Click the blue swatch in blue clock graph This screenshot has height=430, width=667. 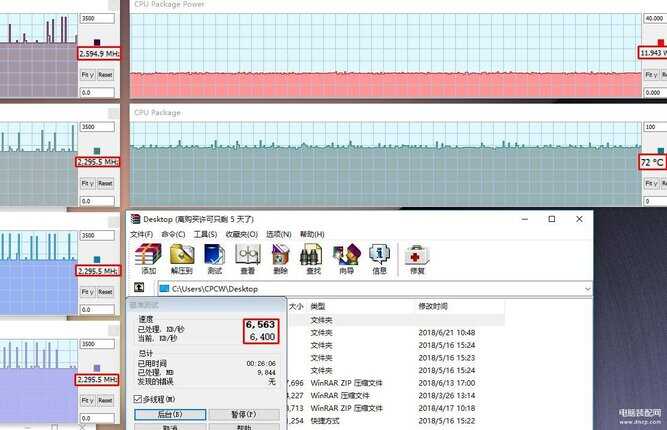pos(97,259)
